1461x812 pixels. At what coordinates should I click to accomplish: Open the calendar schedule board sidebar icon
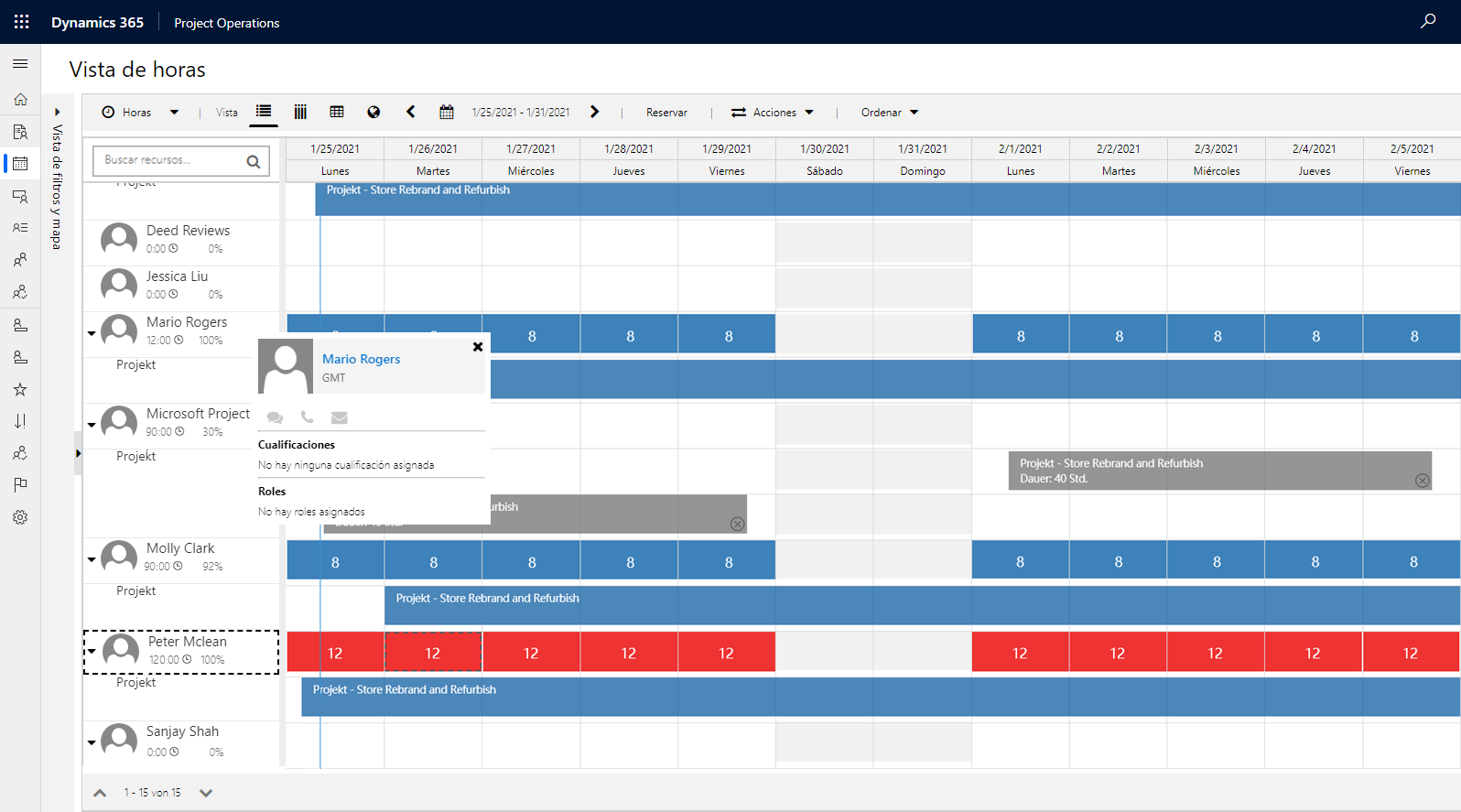click(x=20, y=164)
